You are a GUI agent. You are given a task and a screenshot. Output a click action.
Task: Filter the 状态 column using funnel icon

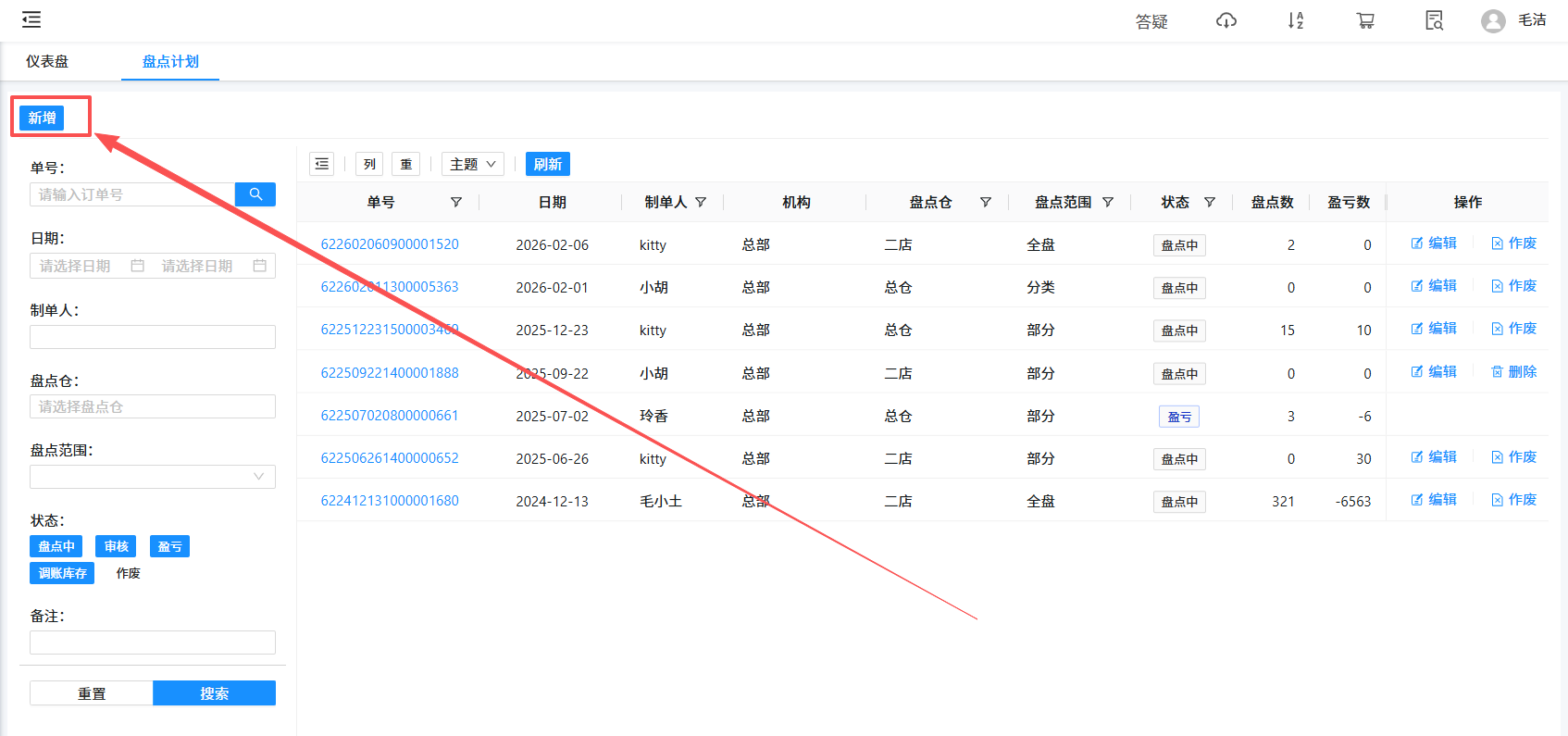tap(1209, 203)
